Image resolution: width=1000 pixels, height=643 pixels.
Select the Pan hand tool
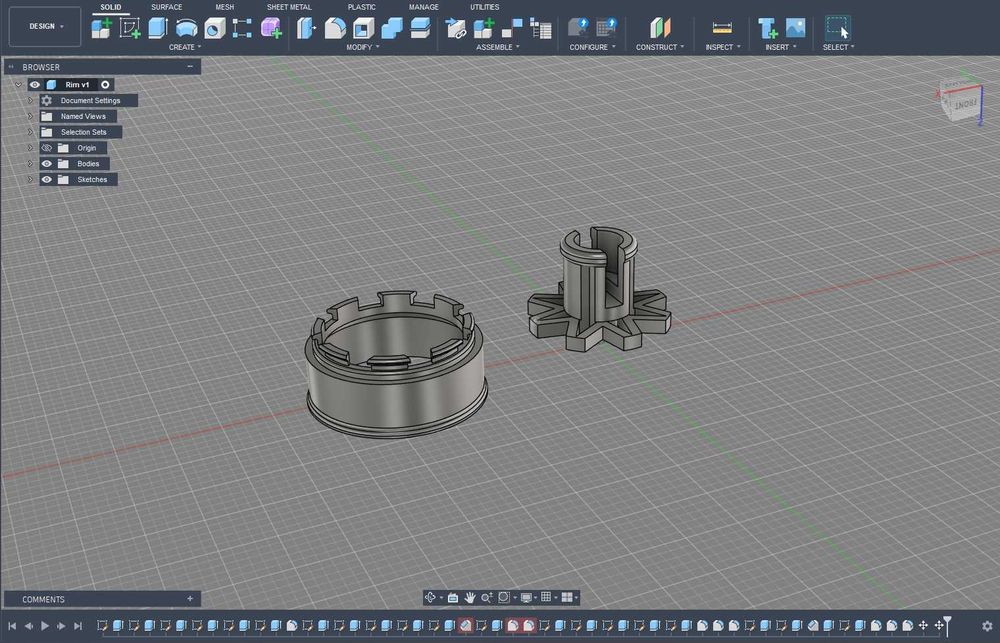470,597
